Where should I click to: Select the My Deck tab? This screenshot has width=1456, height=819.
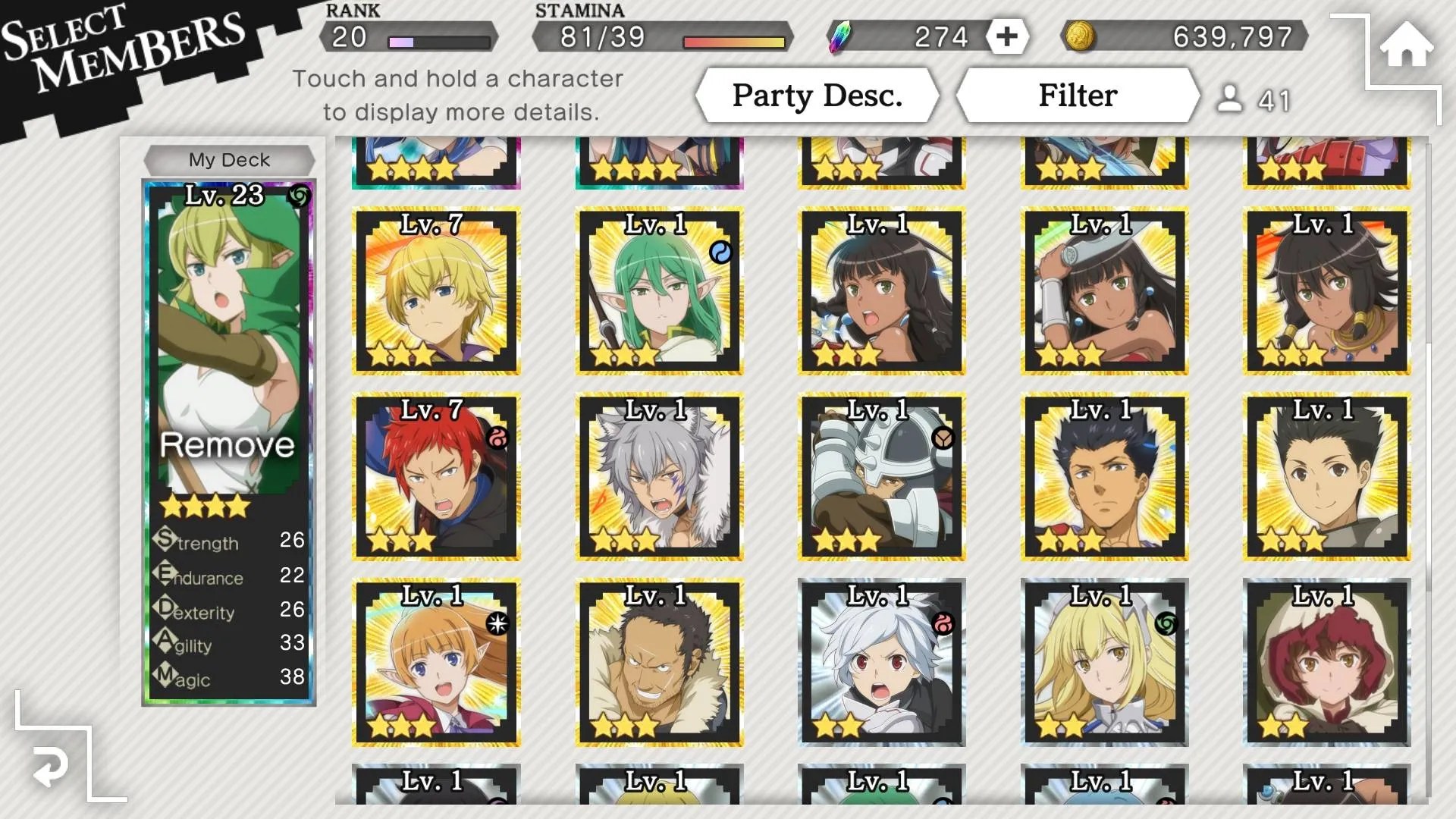click(229, 160)
